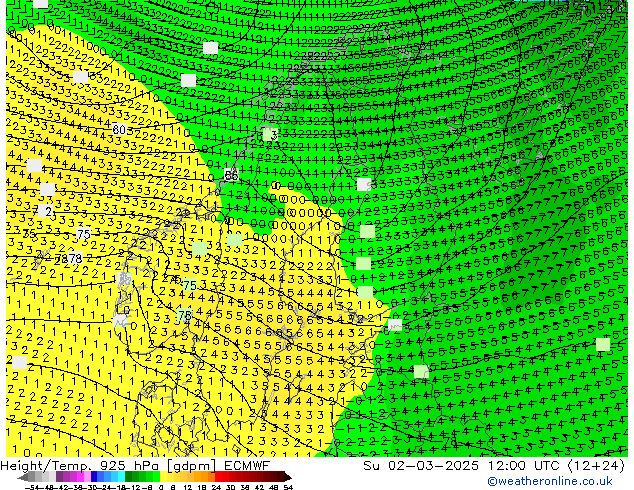Pick the dark purple swatch in the legend
This screenshot has height=490, width=634.
[59, 476]
